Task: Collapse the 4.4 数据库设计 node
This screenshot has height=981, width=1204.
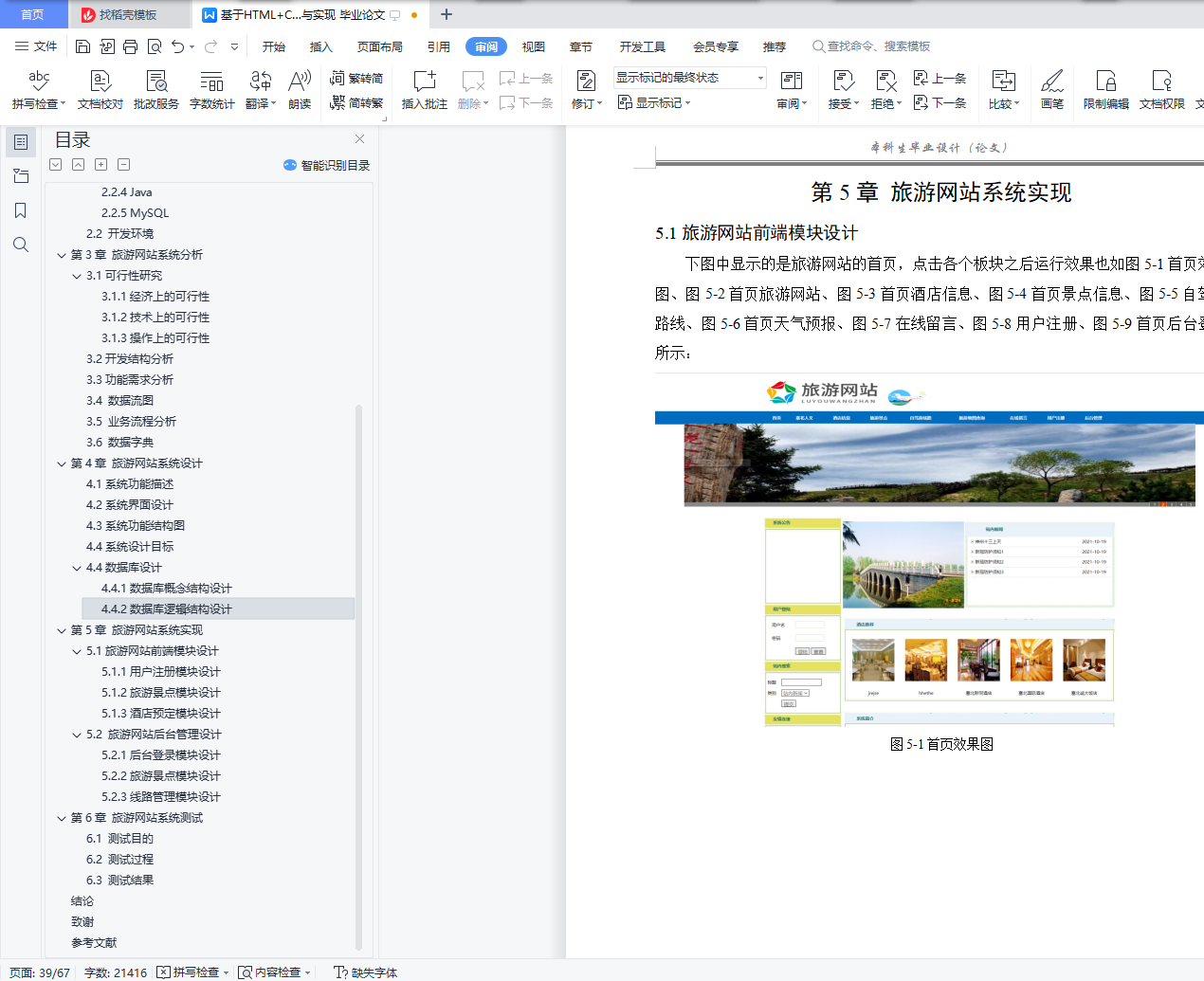Action: 77,568
